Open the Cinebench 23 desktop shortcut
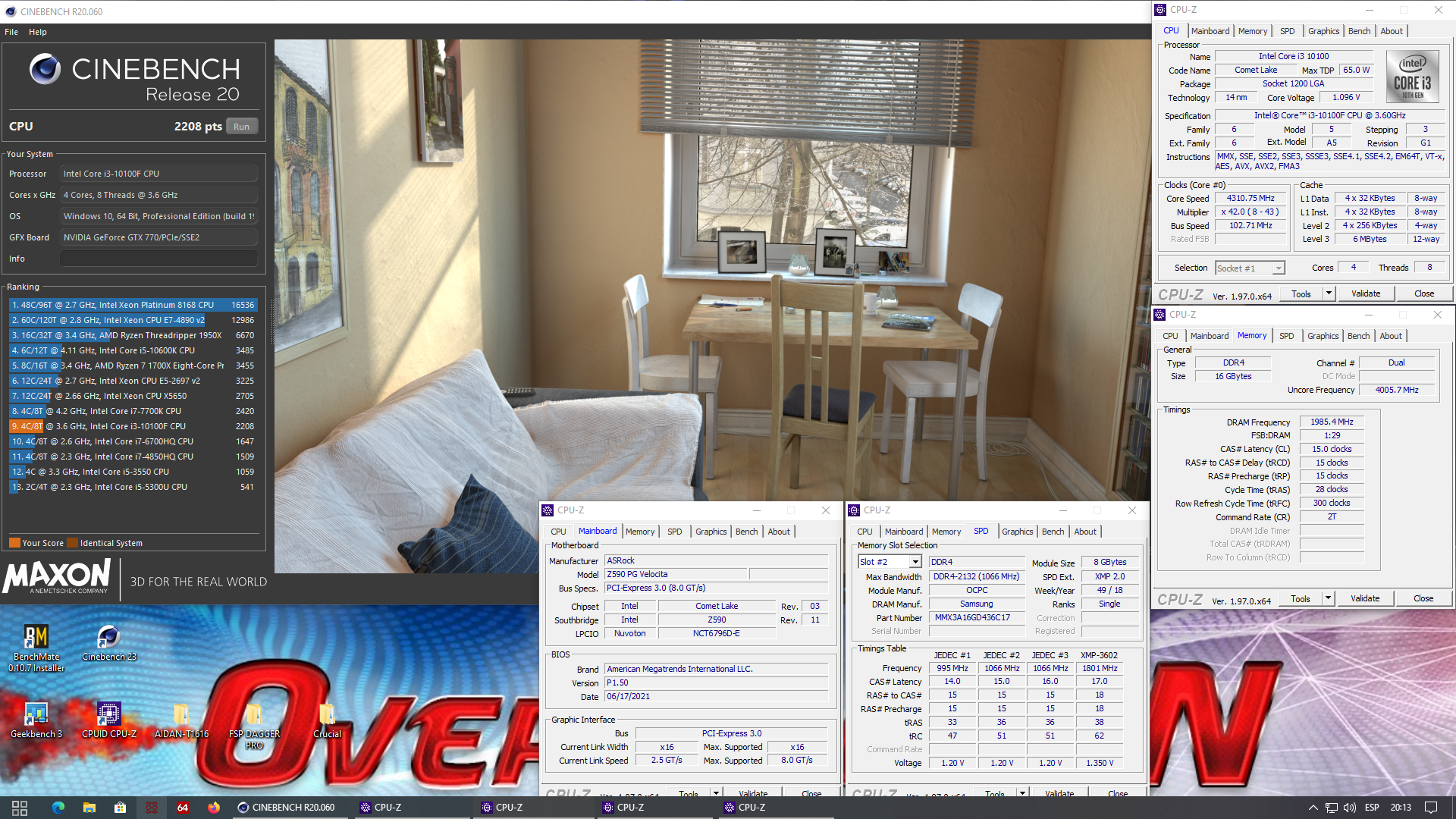 [x=108, y=643]
